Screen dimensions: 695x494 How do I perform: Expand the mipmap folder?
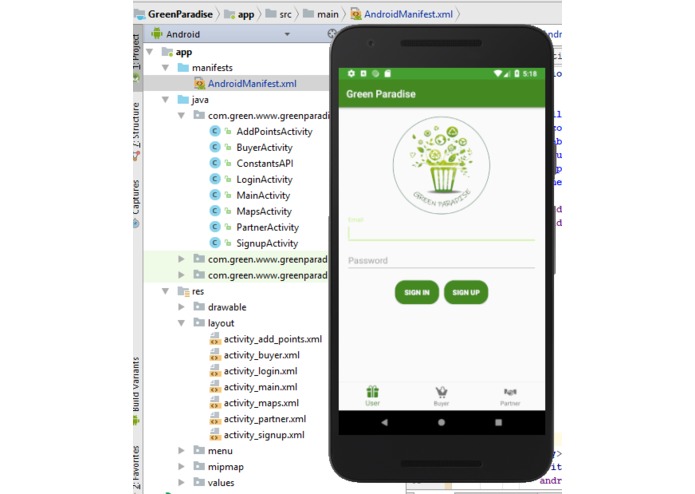(x=181, y=467)
